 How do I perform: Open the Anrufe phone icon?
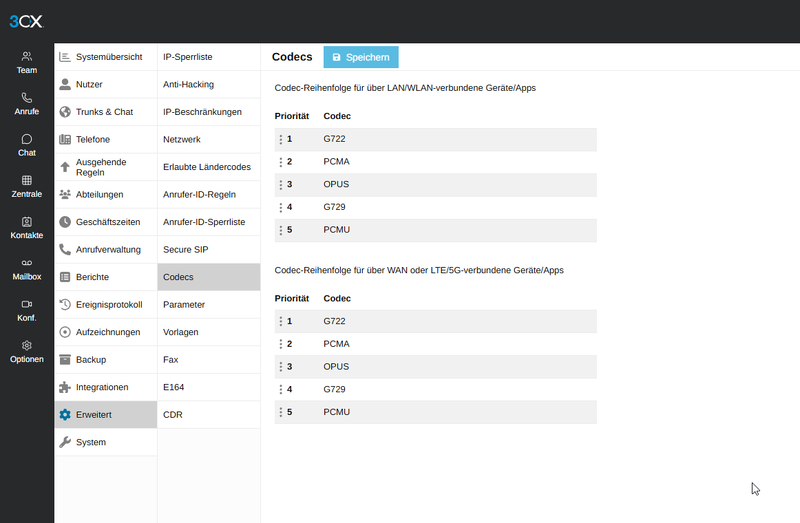click(x=27, y=97)
